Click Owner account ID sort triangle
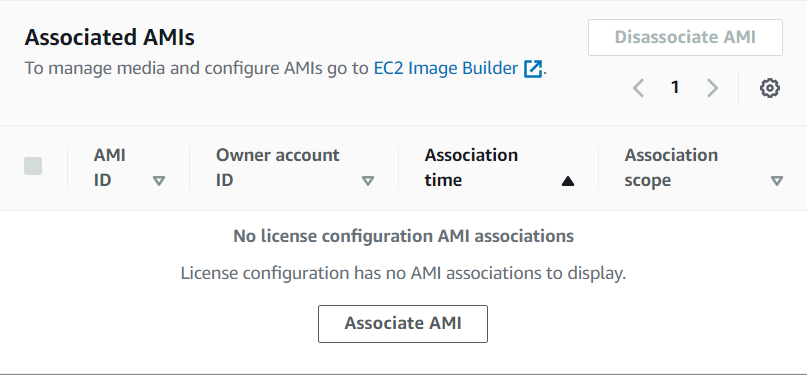807x375 pixels. (x=367, y=181)
